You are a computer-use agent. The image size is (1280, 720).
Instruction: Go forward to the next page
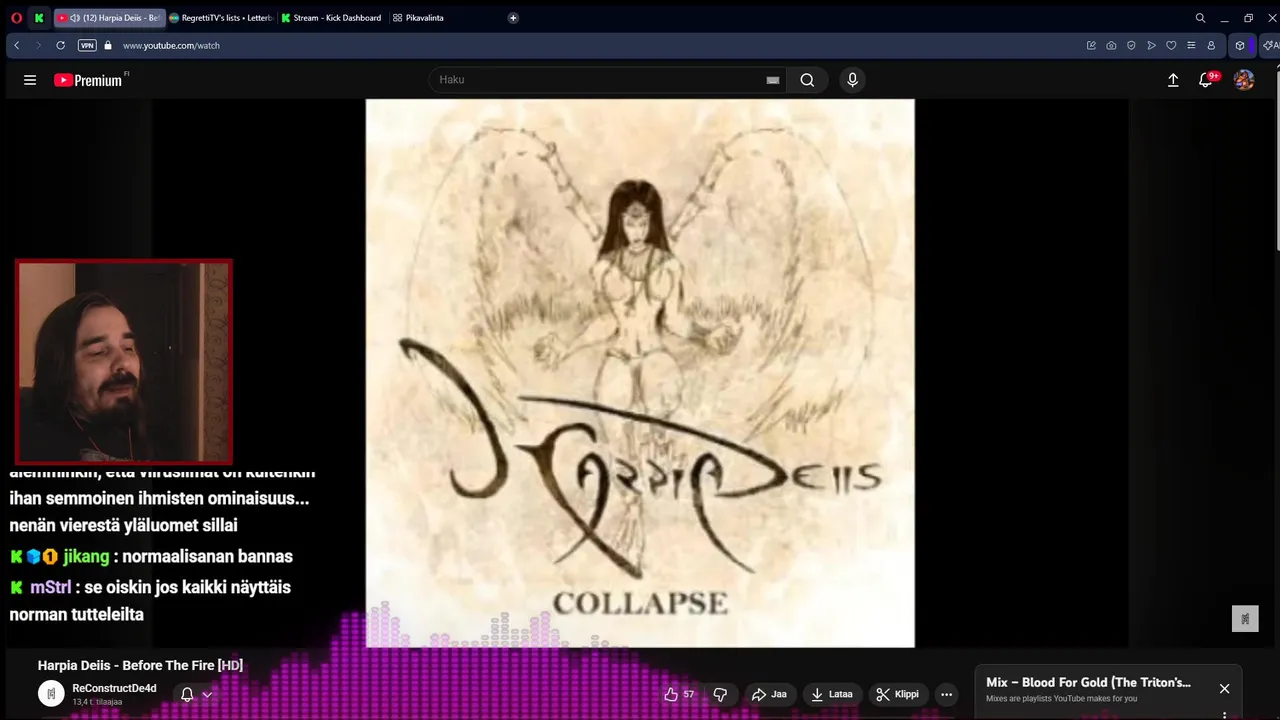pyautogui.click(x=38, y=45)
